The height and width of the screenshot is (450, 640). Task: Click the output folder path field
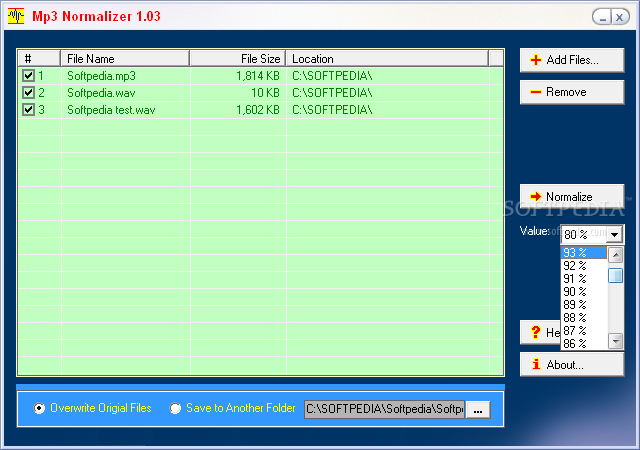384,409
